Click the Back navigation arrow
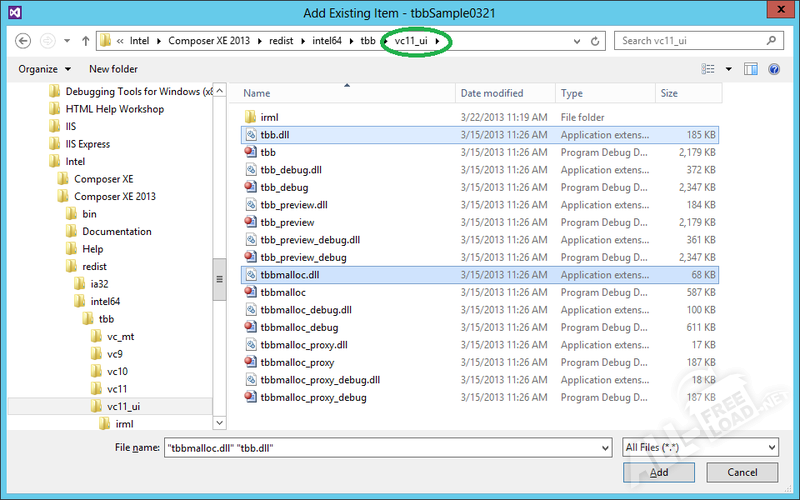Image resolution: width=800 pixels, height=500 pixels. pyautogui.click(x=23, y=41)
